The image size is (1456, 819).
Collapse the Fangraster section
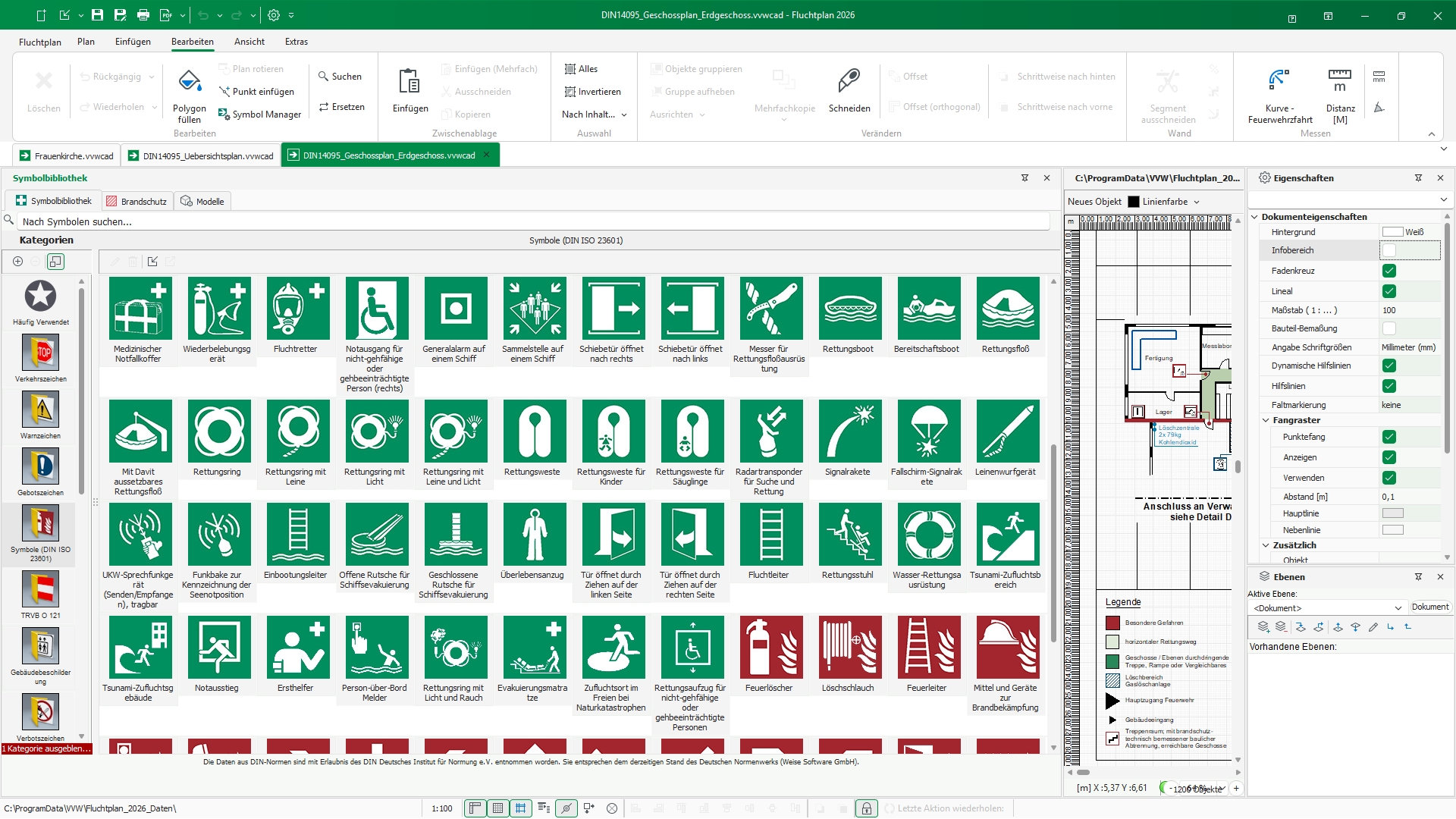[1265, 420]
